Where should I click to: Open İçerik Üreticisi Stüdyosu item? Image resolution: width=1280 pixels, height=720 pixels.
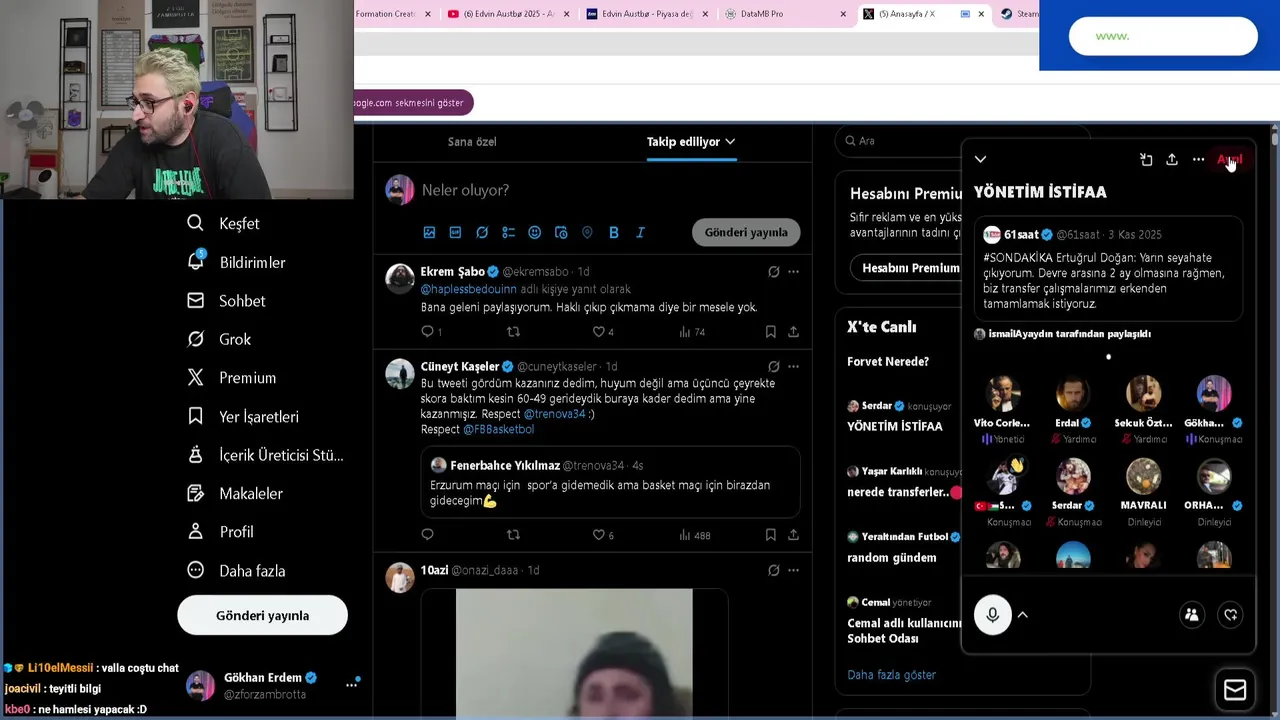265,455
